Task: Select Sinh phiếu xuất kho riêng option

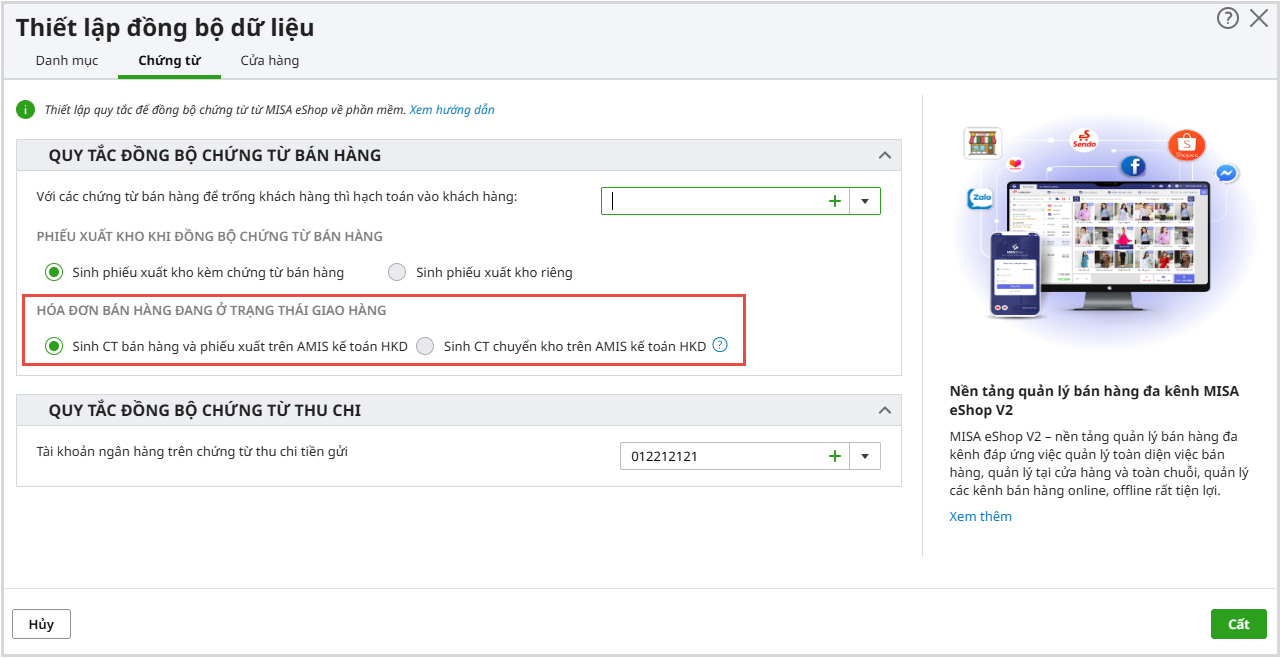Action: click(397, 272)
